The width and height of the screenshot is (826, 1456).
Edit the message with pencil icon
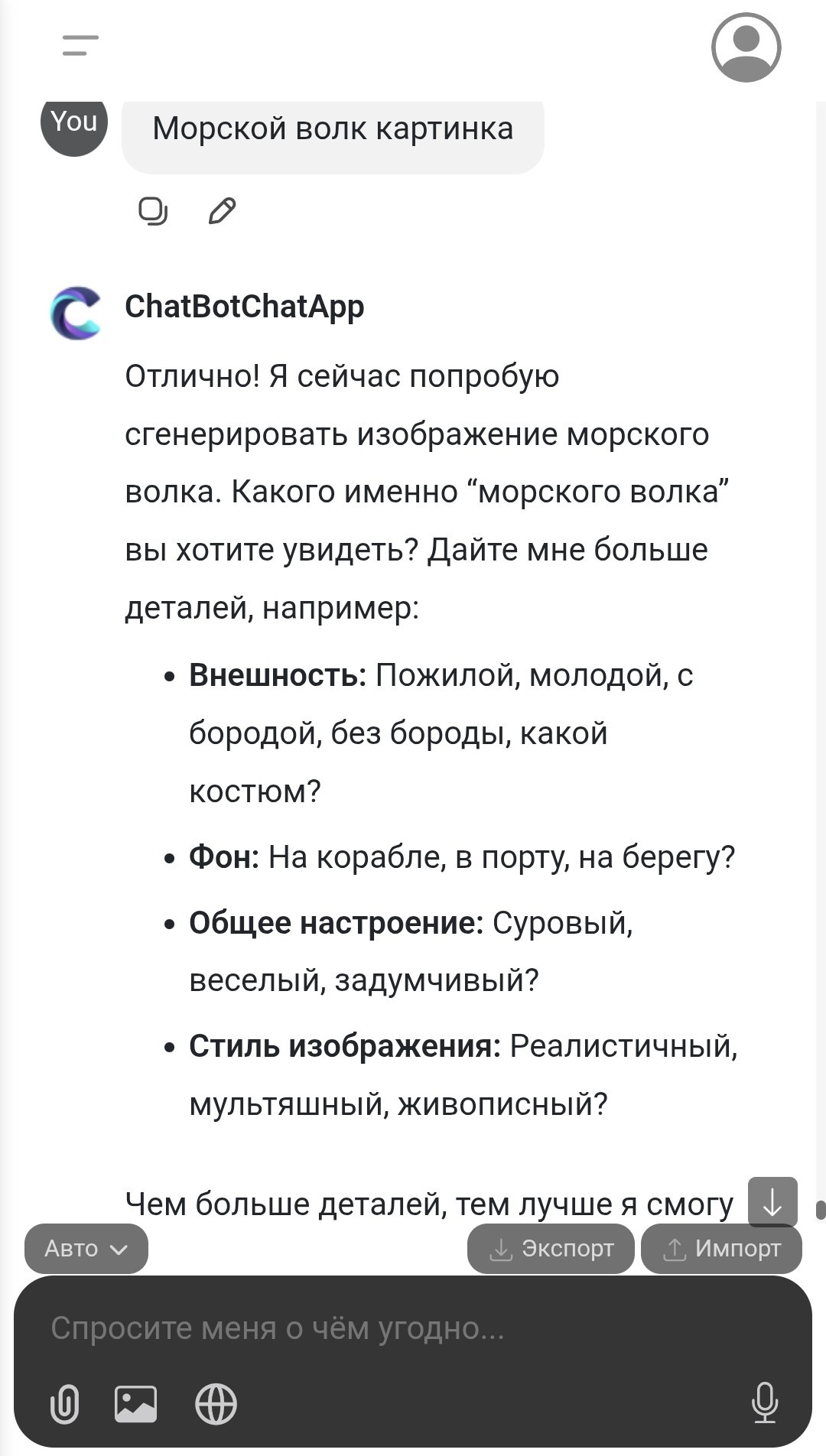click(222, 211)
